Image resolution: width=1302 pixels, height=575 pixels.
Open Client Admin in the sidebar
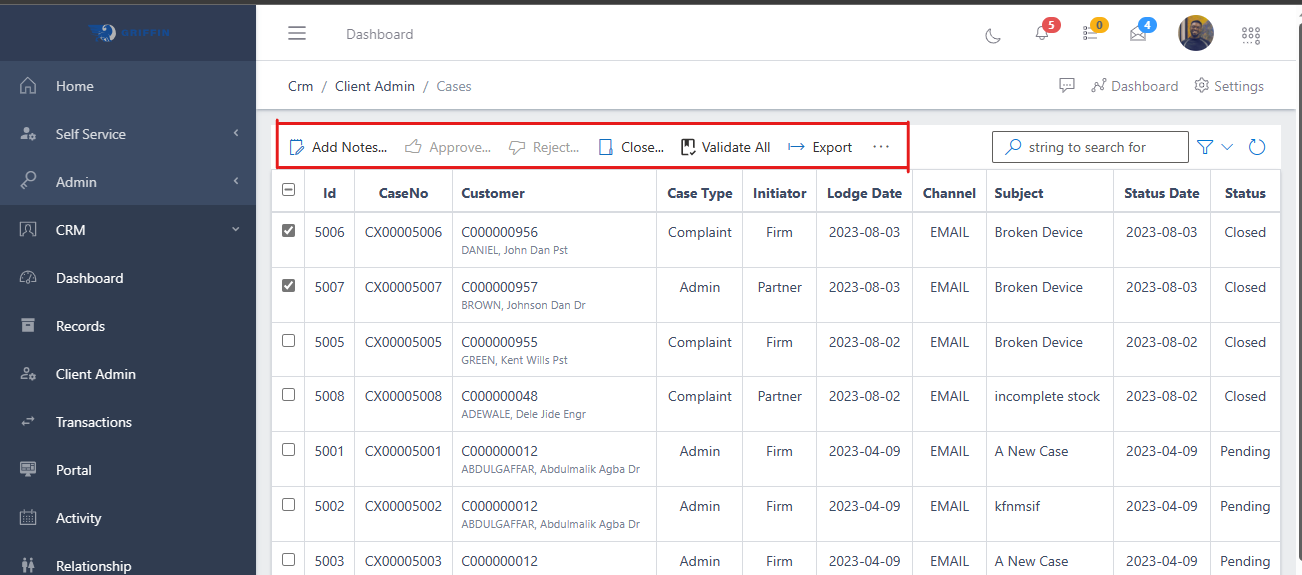[128, 374]
